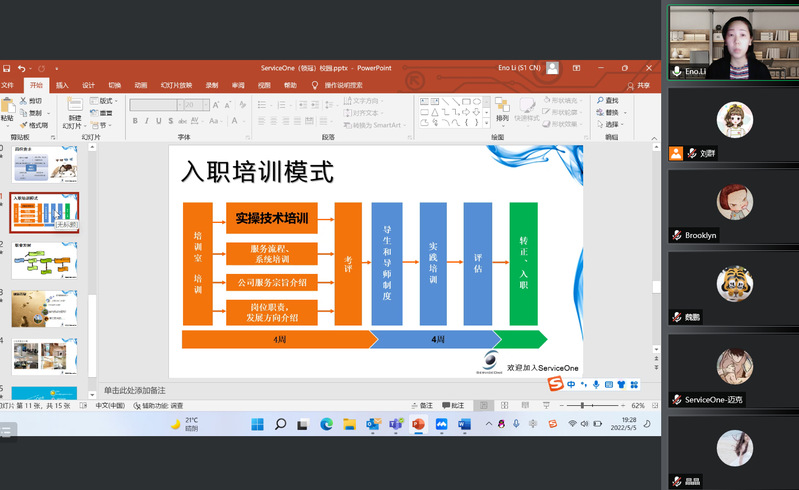Open the Notes (备注) pane icon
The image size is (799, 490).
click(421, 405)
